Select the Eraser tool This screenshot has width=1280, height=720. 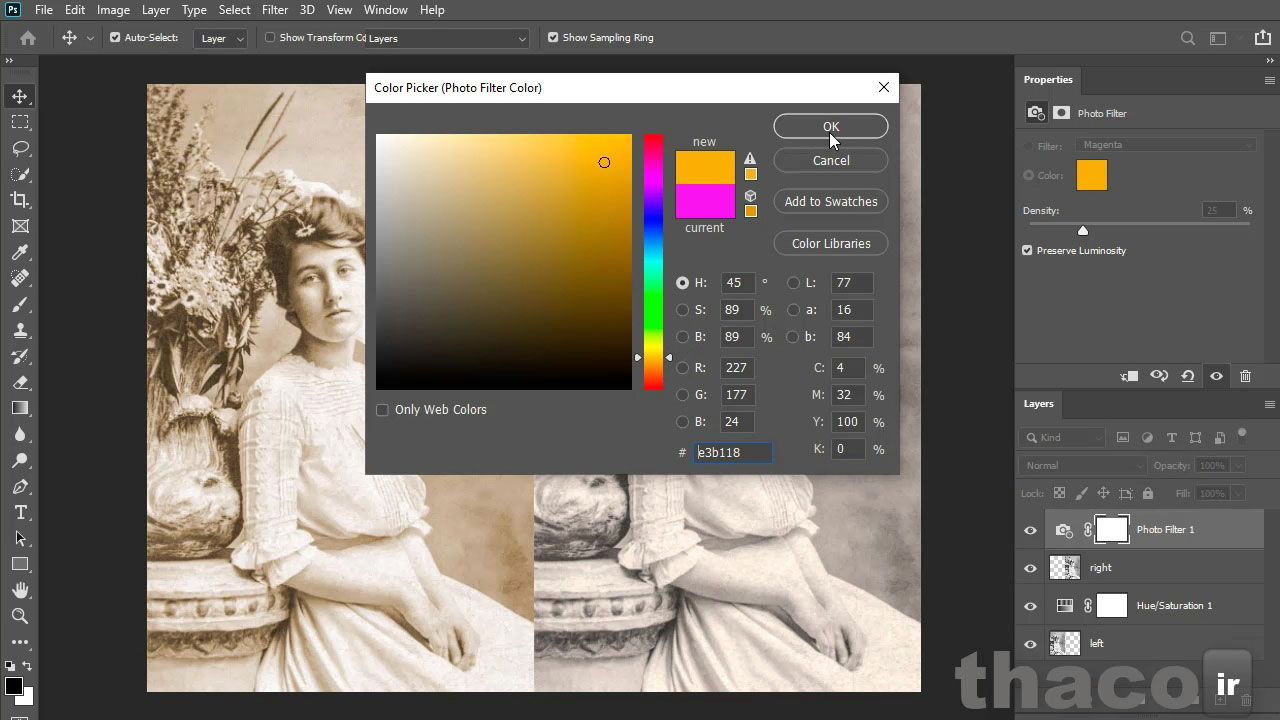tap(20, 382)
